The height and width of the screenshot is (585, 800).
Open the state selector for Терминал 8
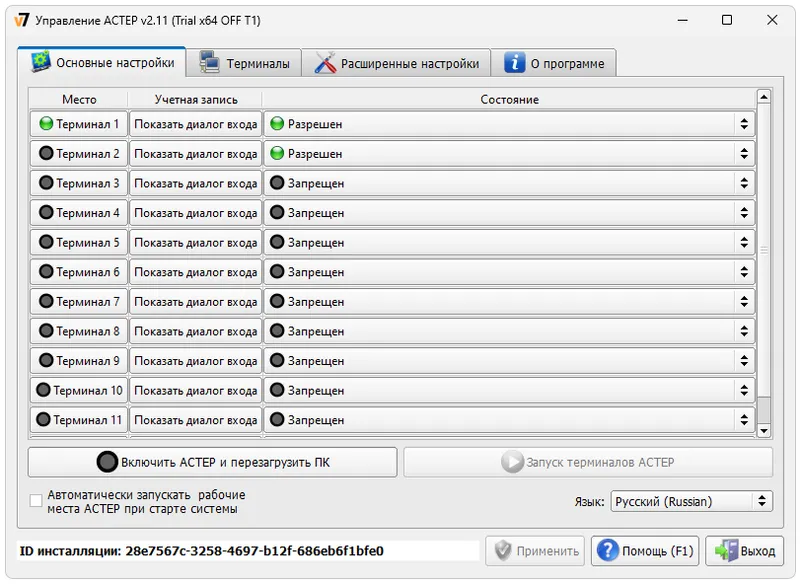click(509, 330)
